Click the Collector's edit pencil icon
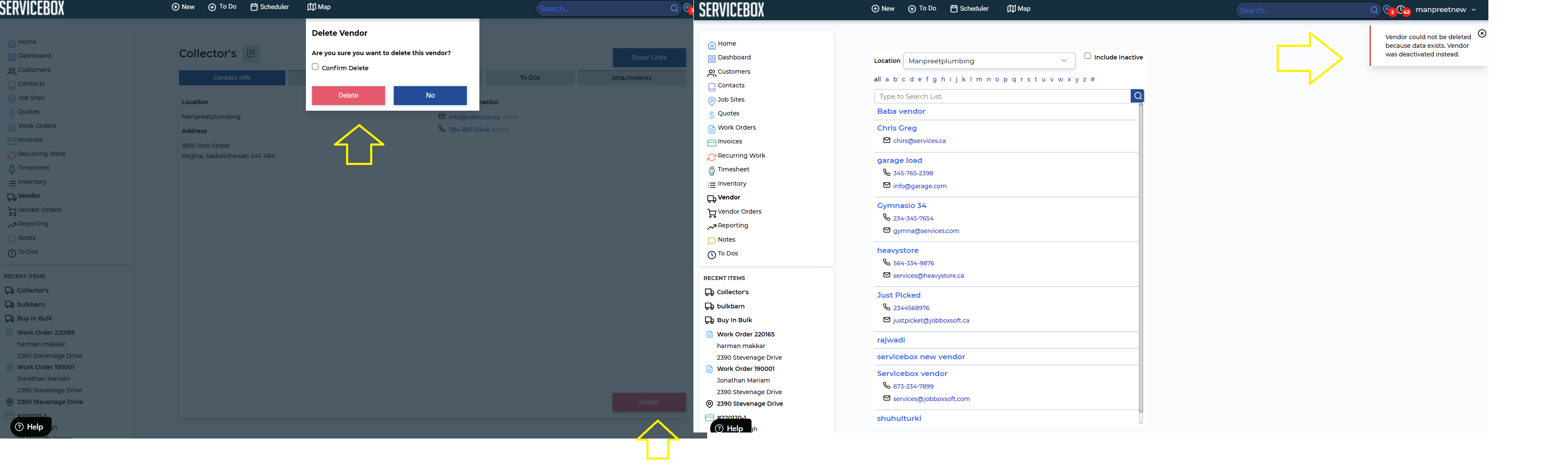The image size is (1568, 476). coord(251,54)
